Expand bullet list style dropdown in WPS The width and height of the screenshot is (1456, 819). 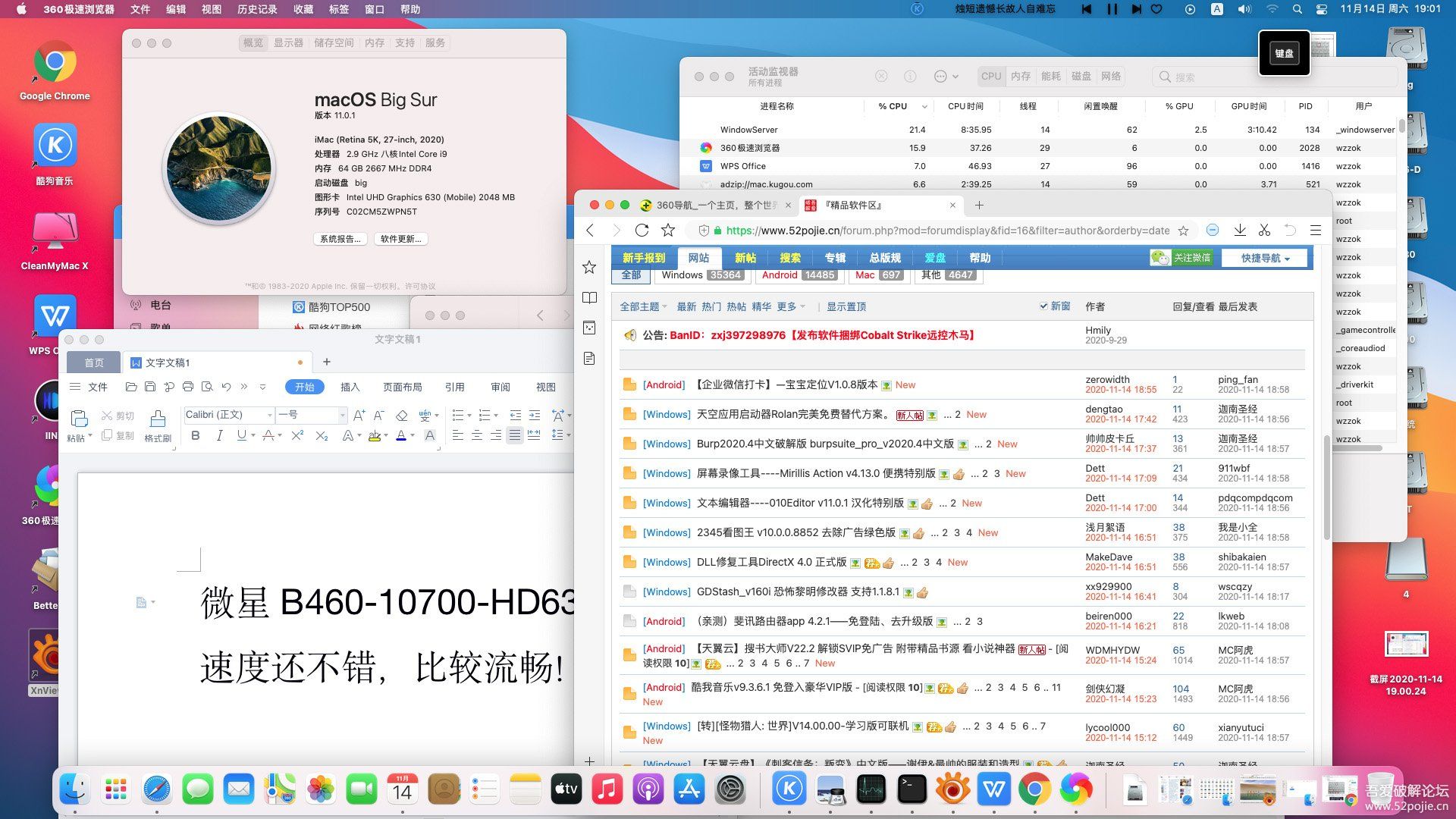pos(469,415)
